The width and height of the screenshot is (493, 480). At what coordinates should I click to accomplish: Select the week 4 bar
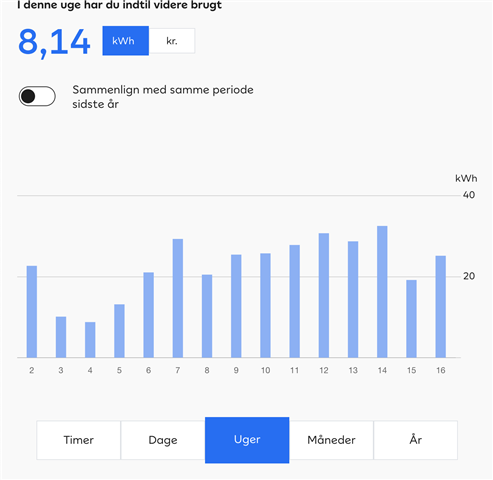[x=90, y=340]
